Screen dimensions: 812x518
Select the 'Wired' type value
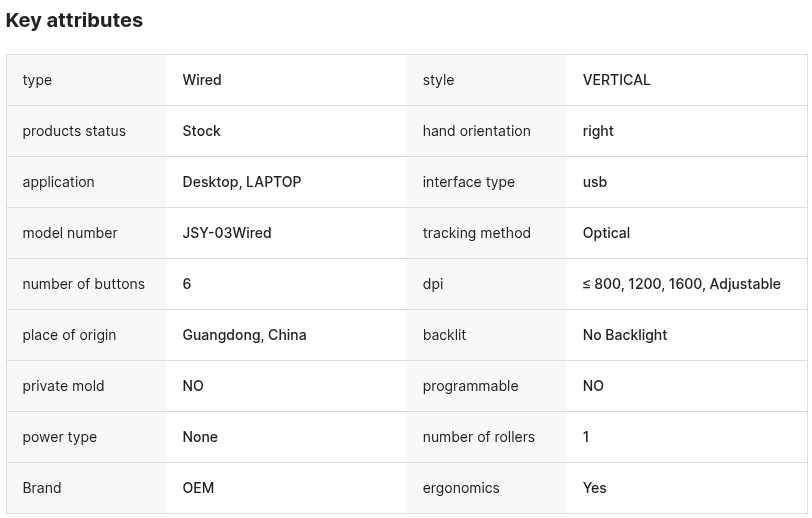(202, 80)
